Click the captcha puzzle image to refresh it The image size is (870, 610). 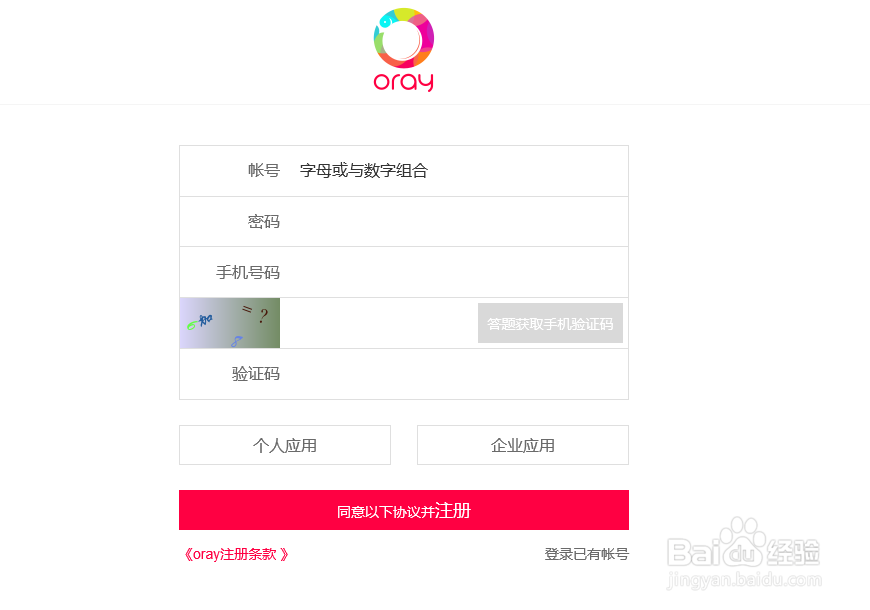pyautogui.click(x=229, y=322)
